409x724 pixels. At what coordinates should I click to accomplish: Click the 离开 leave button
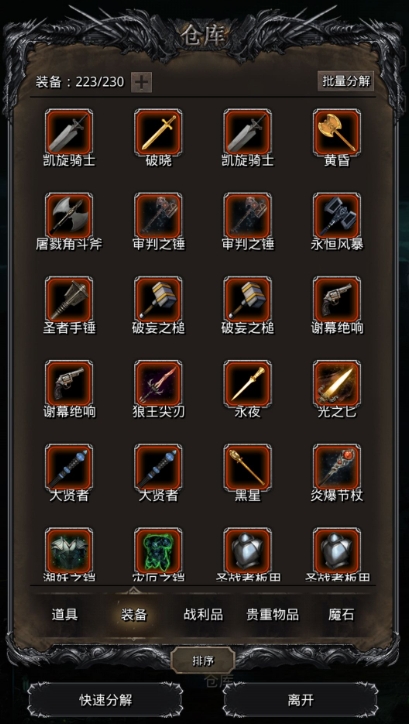tap(301, 700)
